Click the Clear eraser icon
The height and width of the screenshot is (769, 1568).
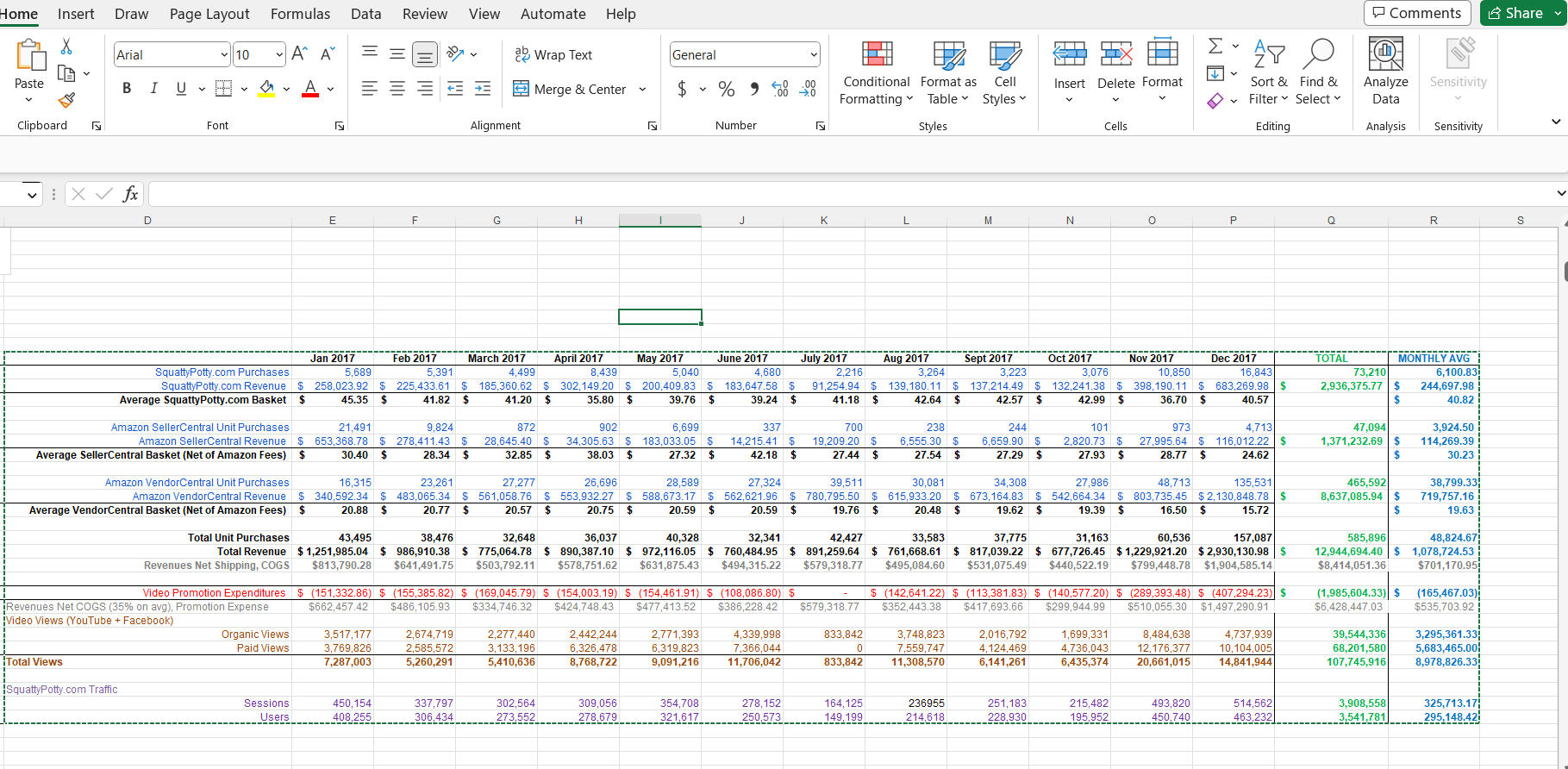click(1215, 101)
